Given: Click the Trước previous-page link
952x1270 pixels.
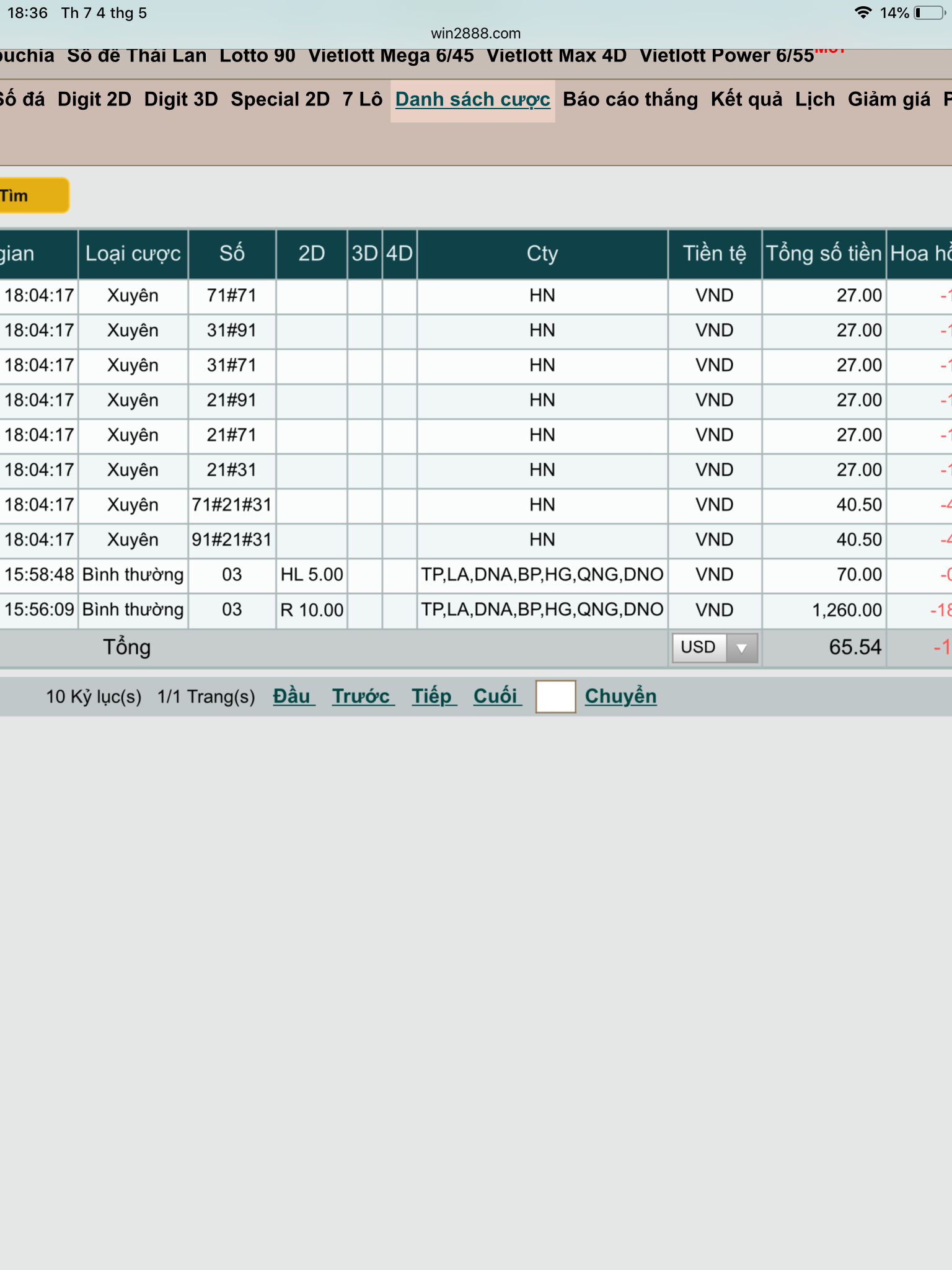Looking at the screenshot, I should pyautogui.click(x=361, y=696).
